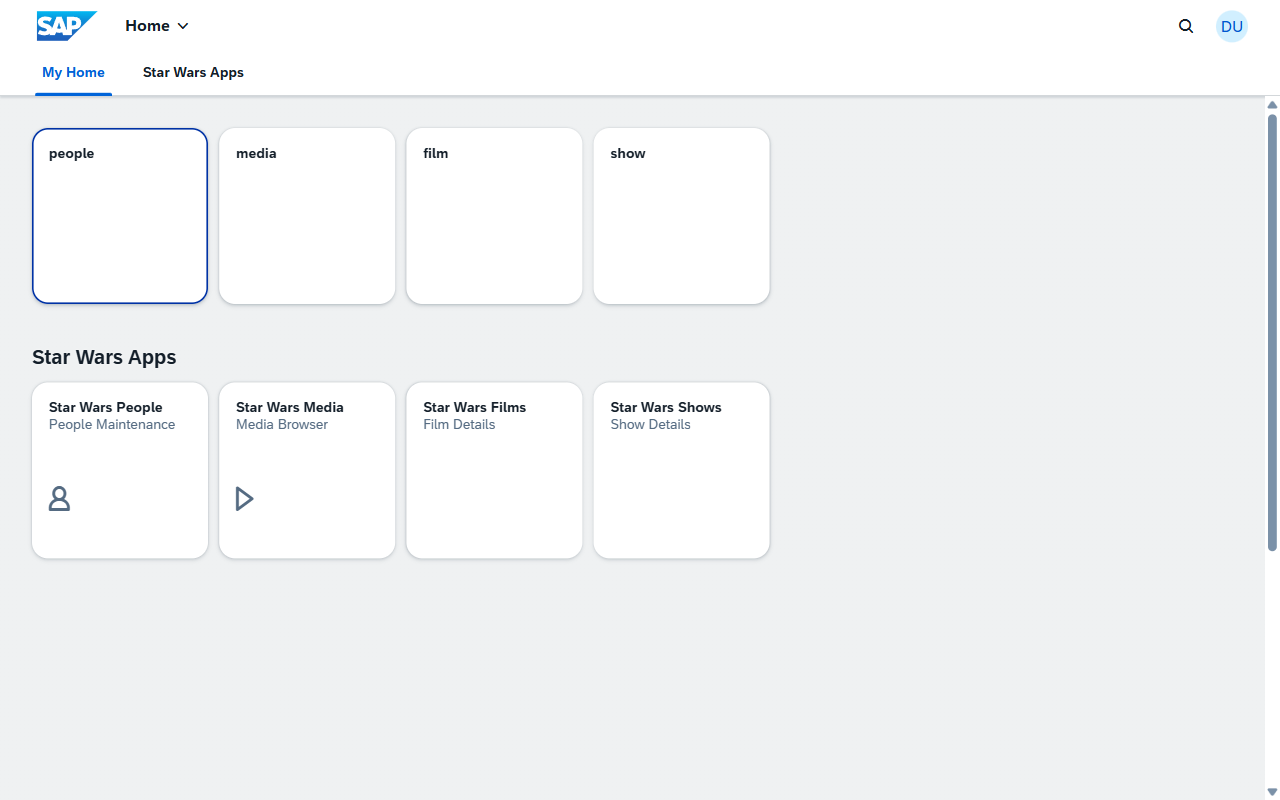Click the SAP logo in the shell bar
Image resolution: width=1280 pixels, height=800 pixels.
click(66, 26)
